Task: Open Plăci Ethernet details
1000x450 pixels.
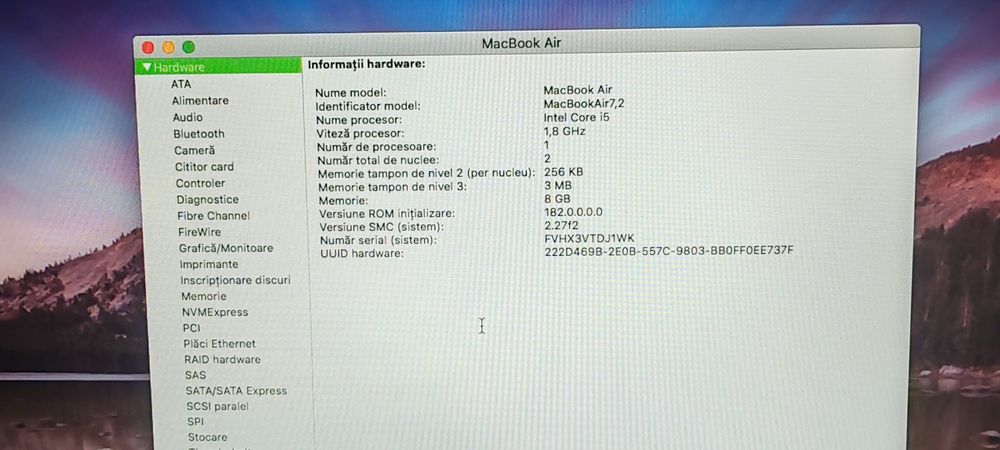Action: tap(219, 344)
